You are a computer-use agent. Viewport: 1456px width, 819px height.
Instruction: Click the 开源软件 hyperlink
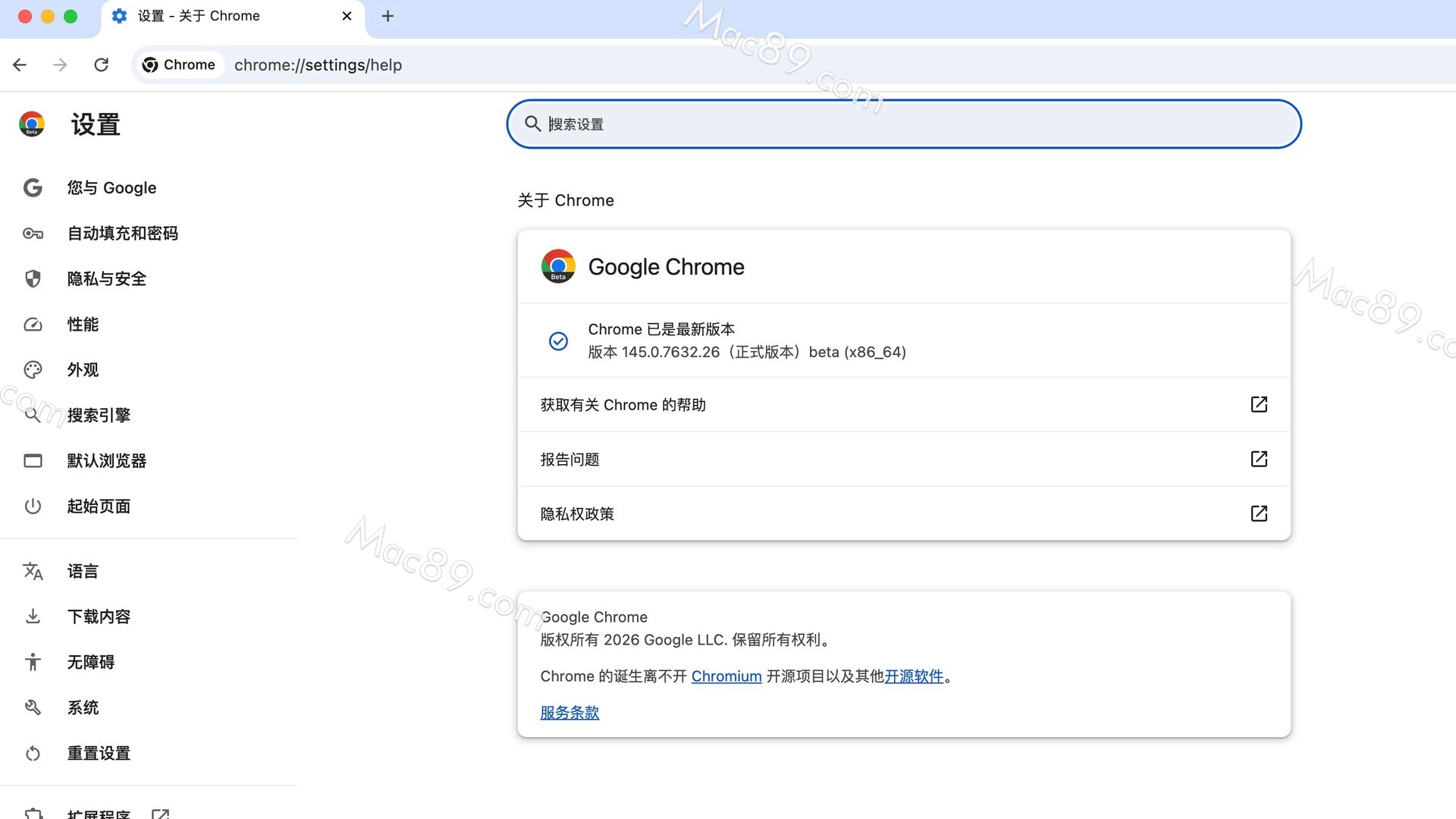click(x=913, y=676)
